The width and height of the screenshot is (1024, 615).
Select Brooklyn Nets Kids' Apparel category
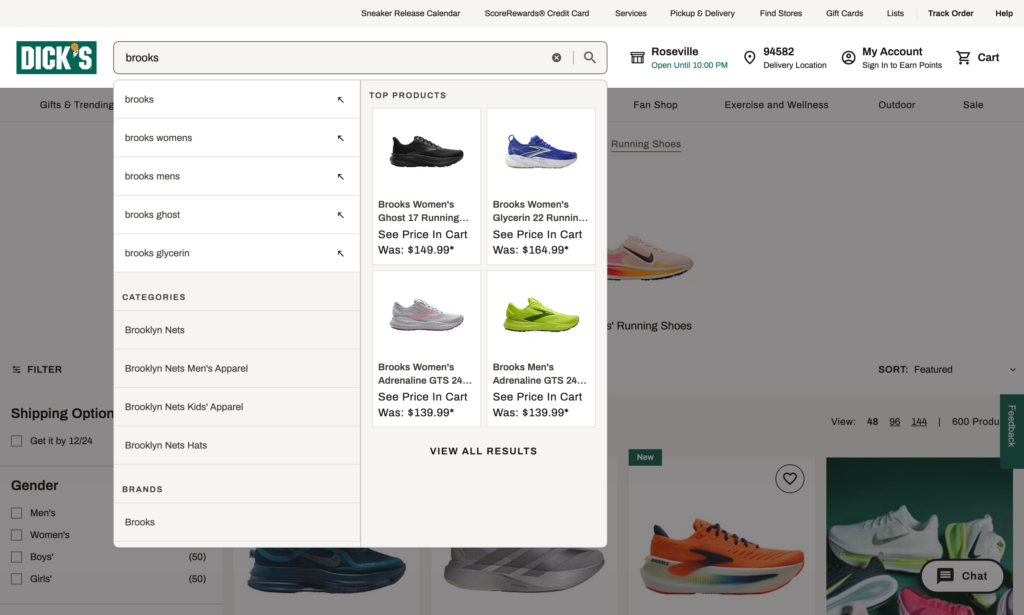coord(236,407)
